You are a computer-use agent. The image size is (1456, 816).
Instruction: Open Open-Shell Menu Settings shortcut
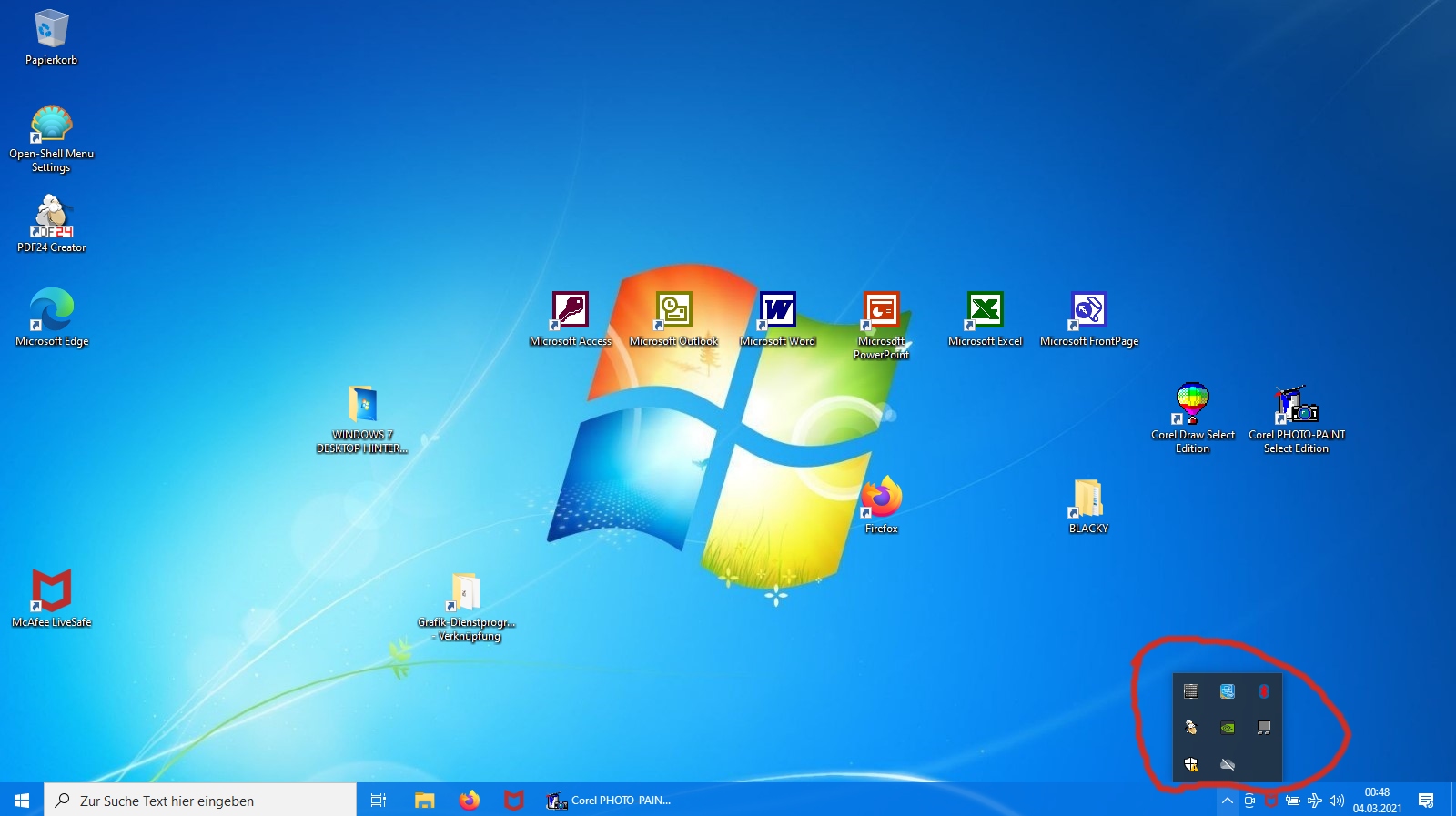click(x=51, y=139)
